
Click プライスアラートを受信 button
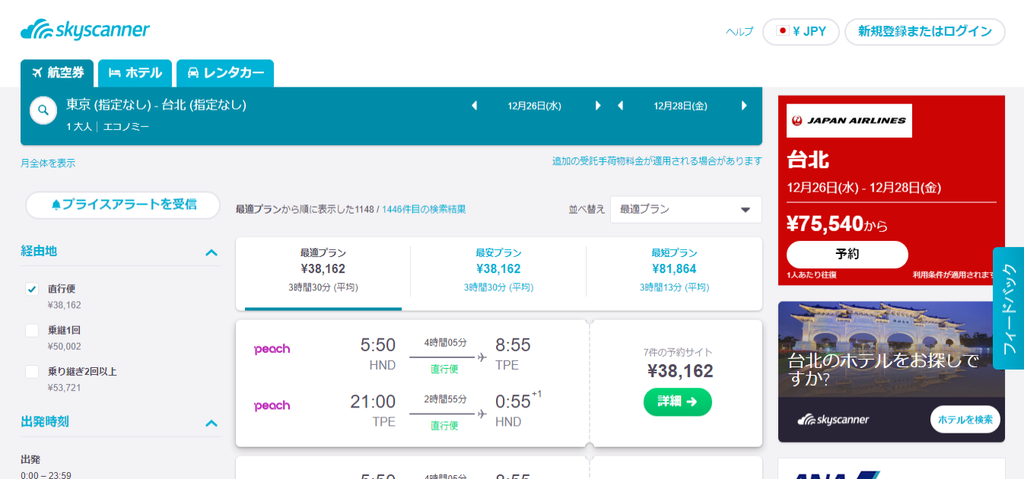click(123, 205)
